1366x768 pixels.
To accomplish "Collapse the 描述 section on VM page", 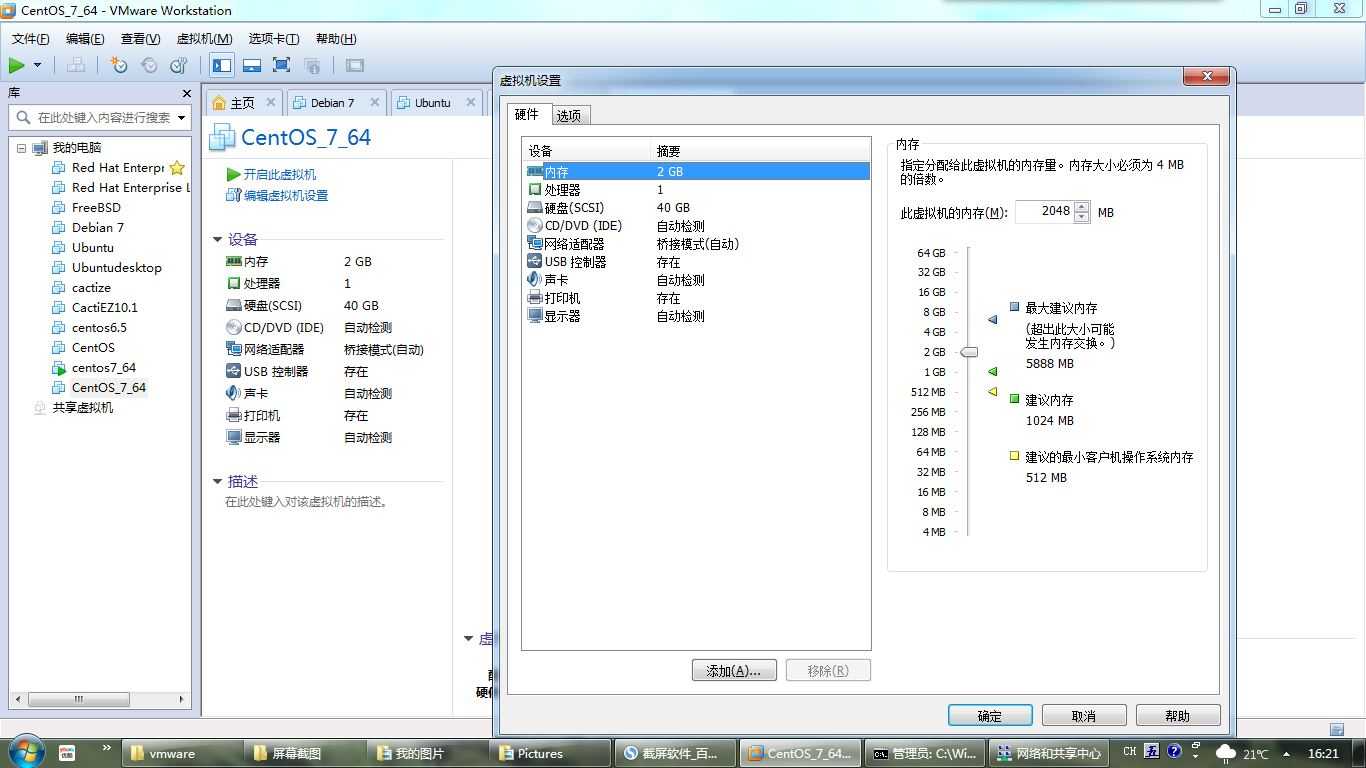I will pos(217,481).
